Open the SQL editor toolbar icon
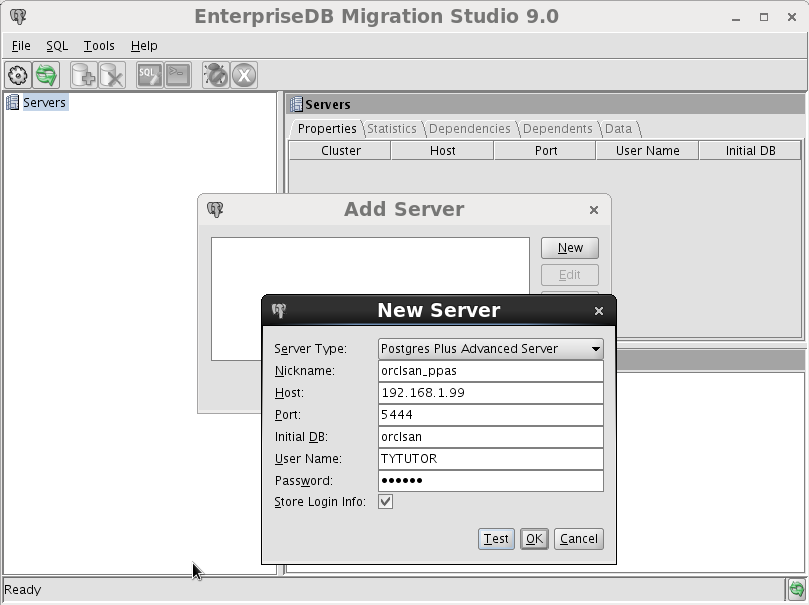The height and width of the screenshot is (605, 809). 149,75
